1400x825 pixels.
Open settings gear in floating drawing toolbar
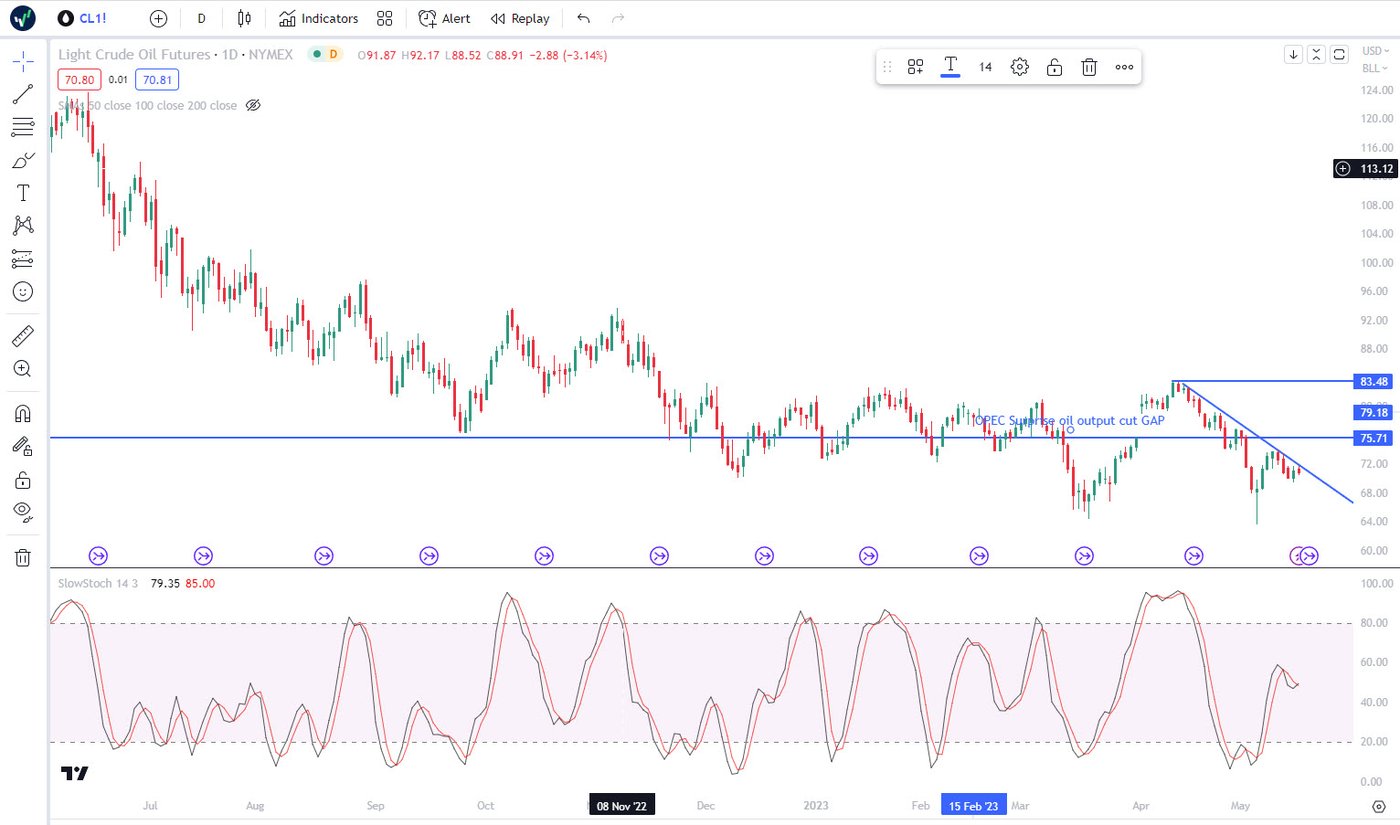[x=1019, y=67]
